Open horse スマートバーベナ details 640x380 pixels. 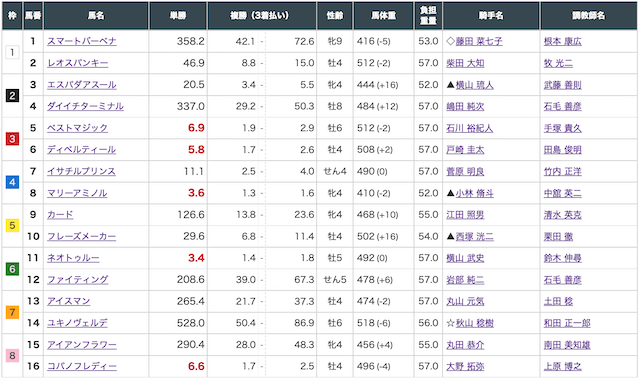(82, 41)
